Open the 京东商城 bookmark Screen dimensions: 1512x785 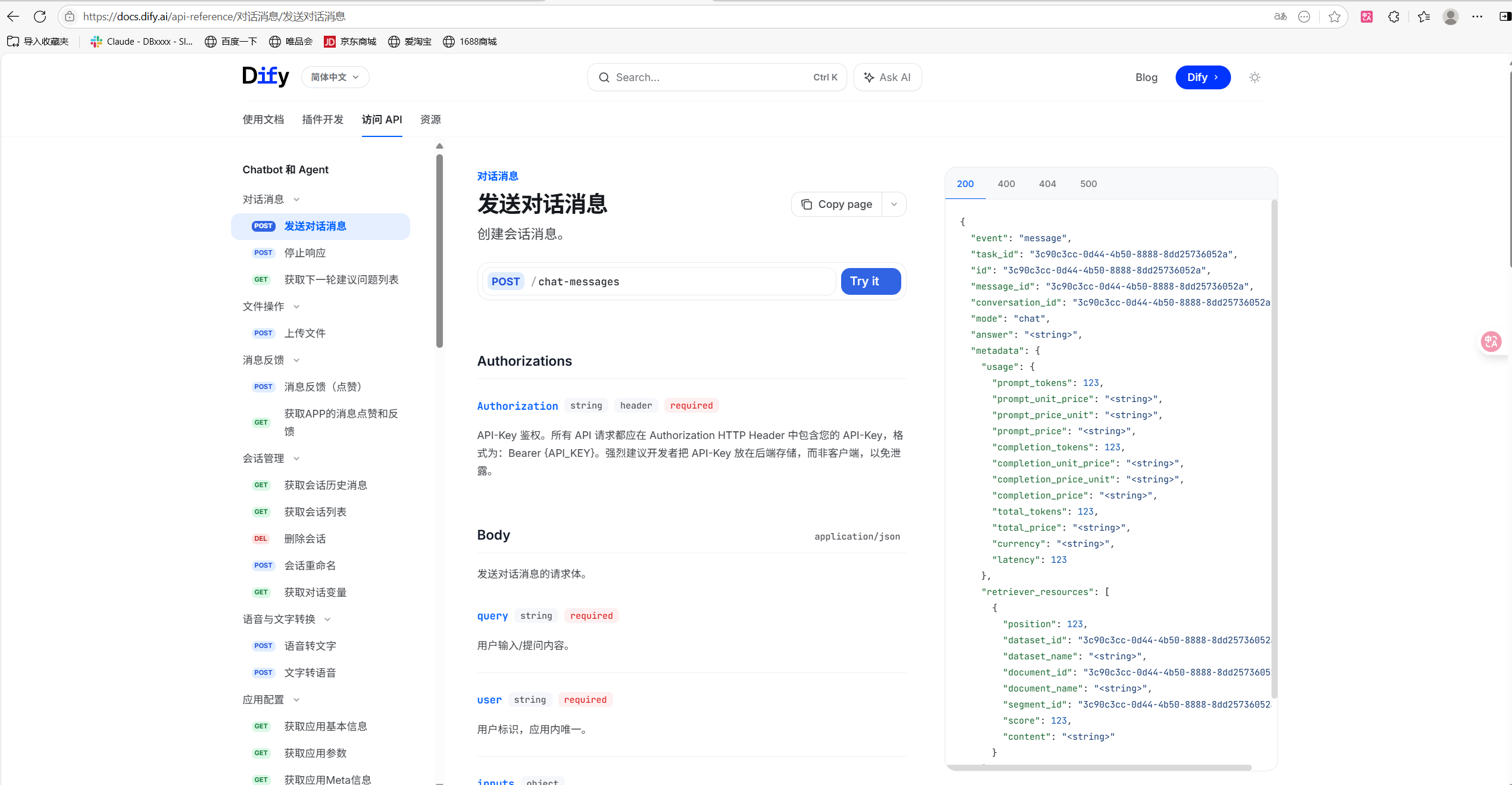tap(350, 41)
